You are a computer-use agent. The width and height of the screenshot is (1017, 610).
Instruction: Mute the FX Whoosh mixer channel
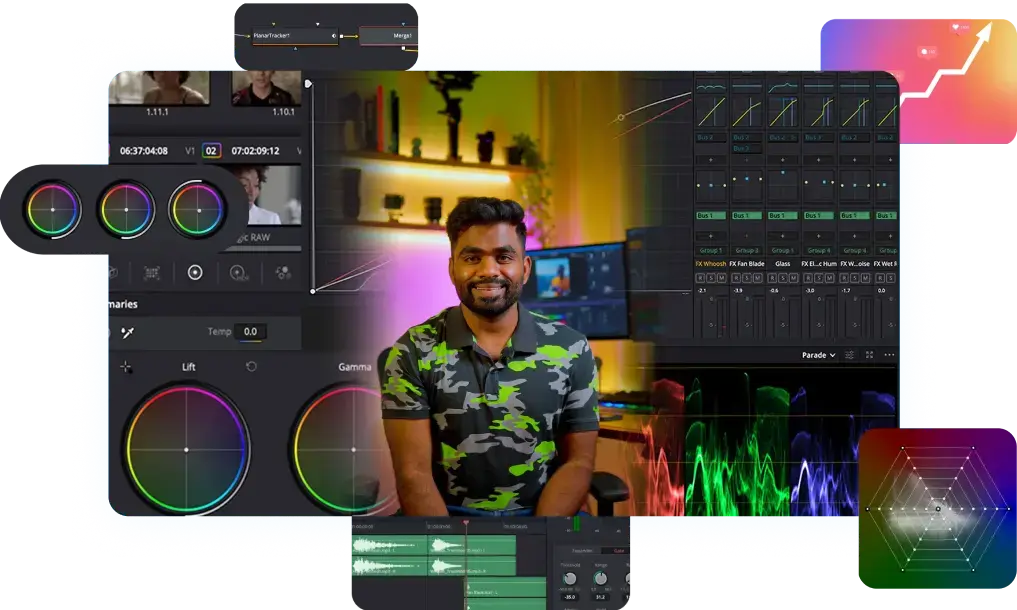(722, 277)
